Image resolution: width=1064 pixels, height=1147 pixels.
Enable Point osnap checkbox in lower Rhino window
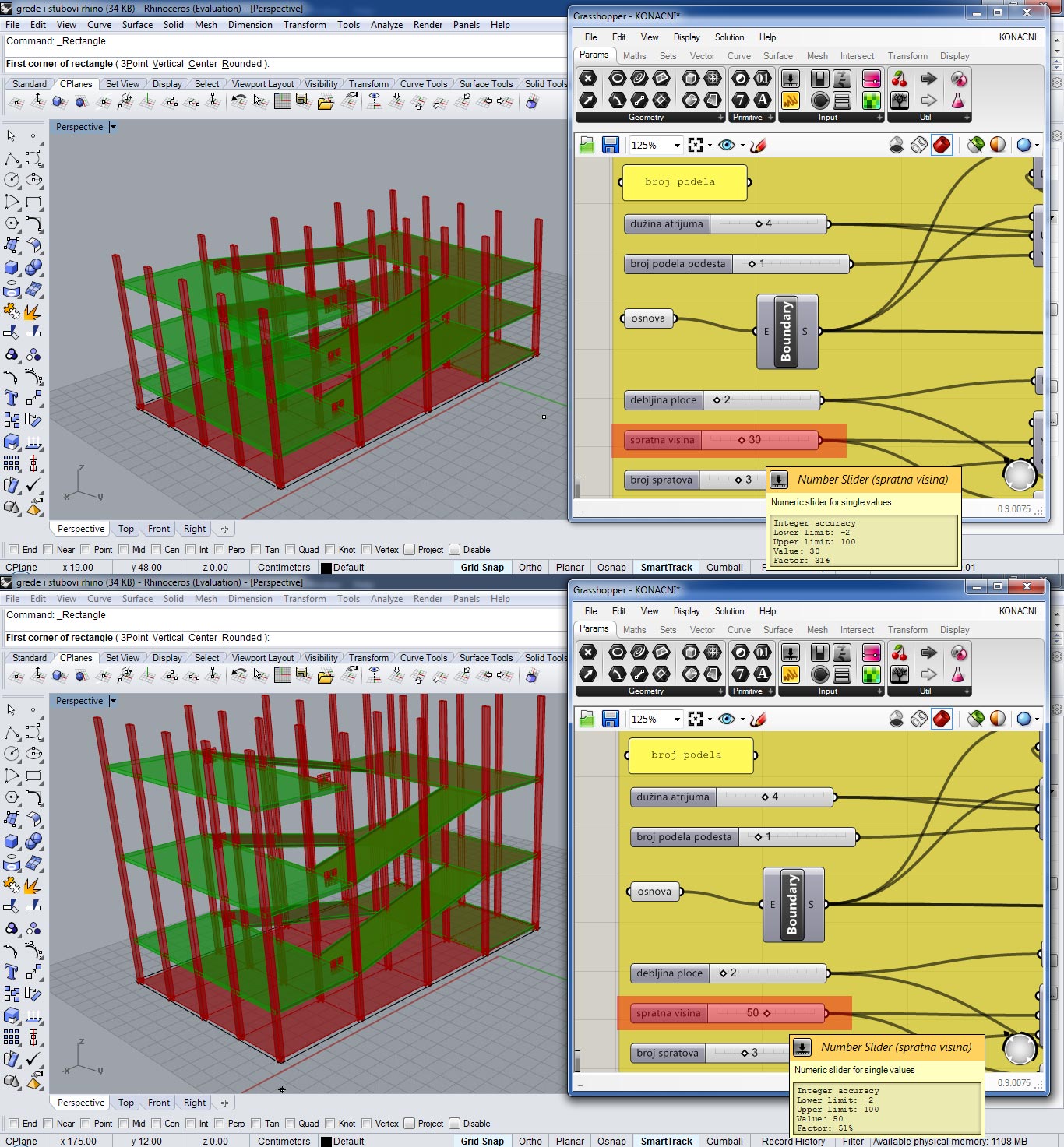pos(86,1123)
